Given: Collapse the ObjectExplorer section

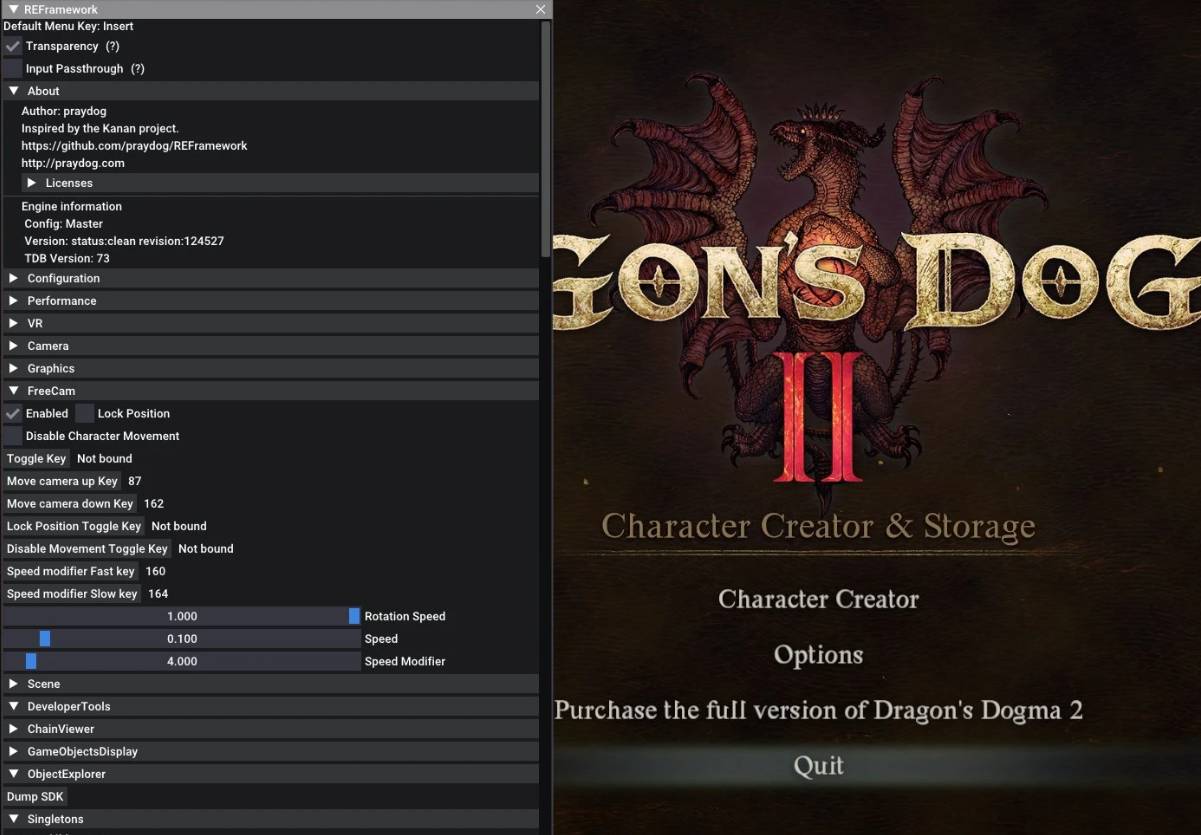Looking at the screenshot, I should tap(271, 774).
